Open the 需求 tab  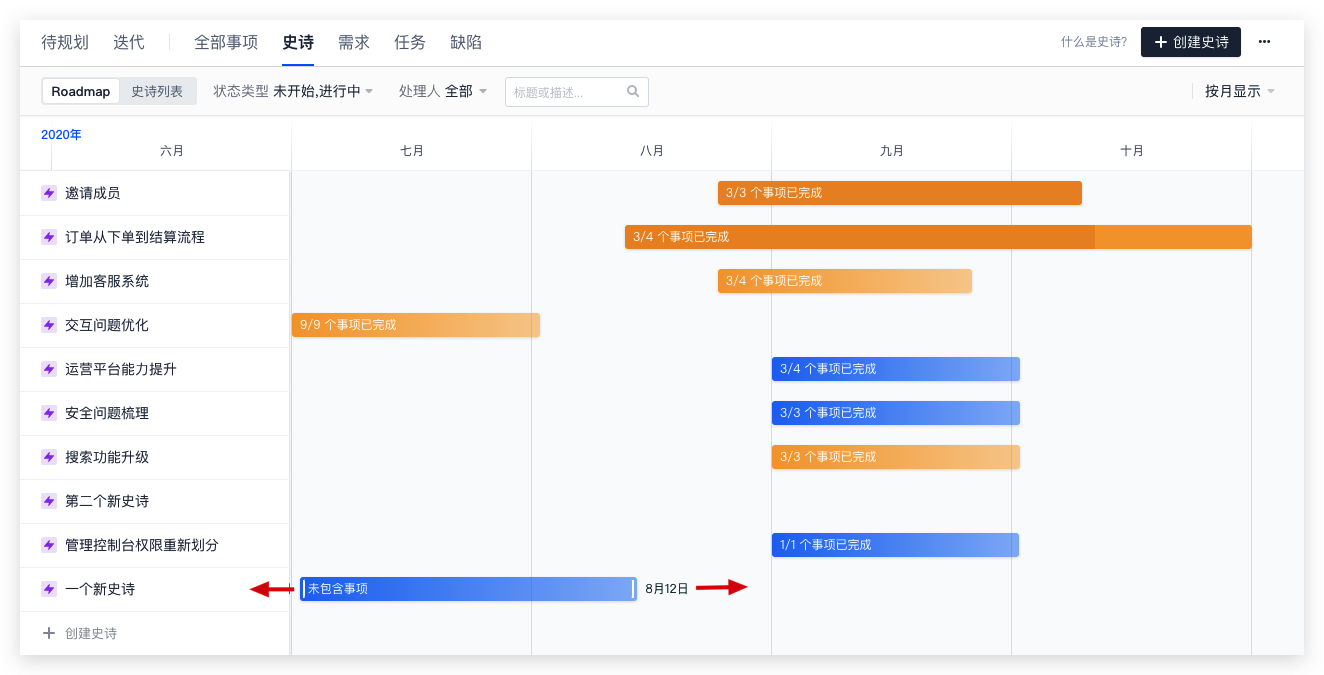354,42
